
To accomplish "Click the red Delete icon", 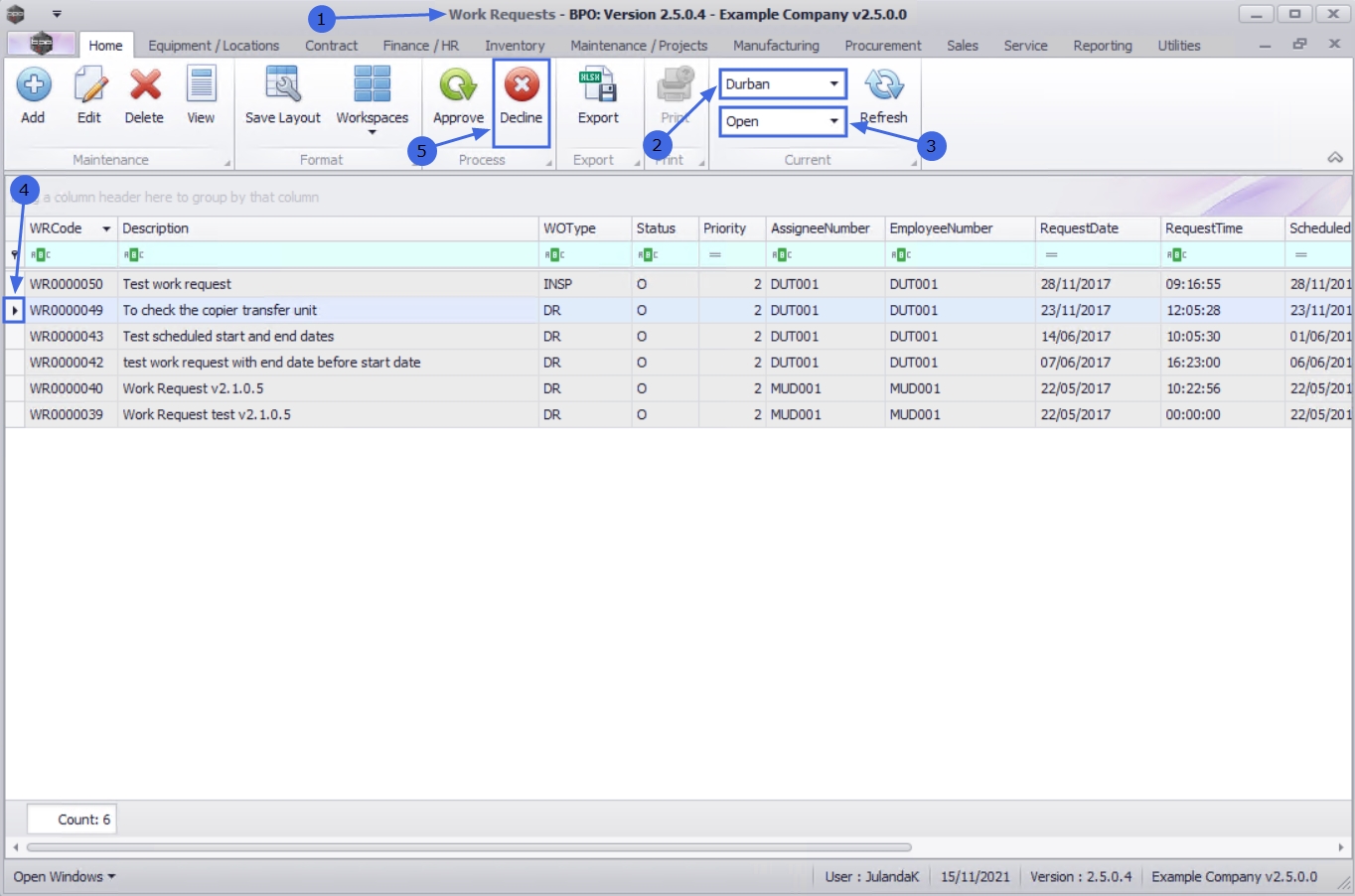I will point(145,84).
